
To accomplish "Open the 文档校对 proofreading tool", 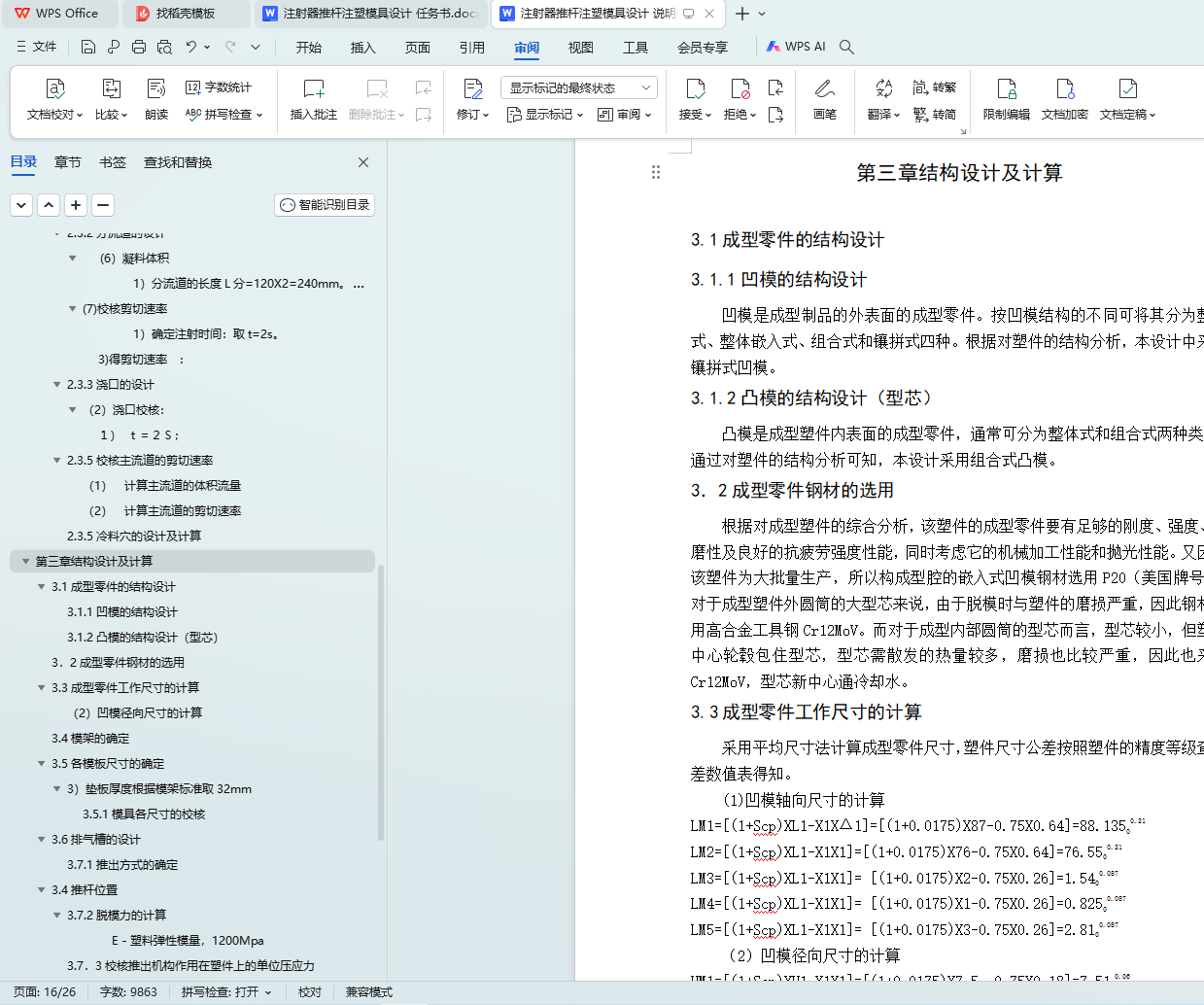I will coord(54,100).
